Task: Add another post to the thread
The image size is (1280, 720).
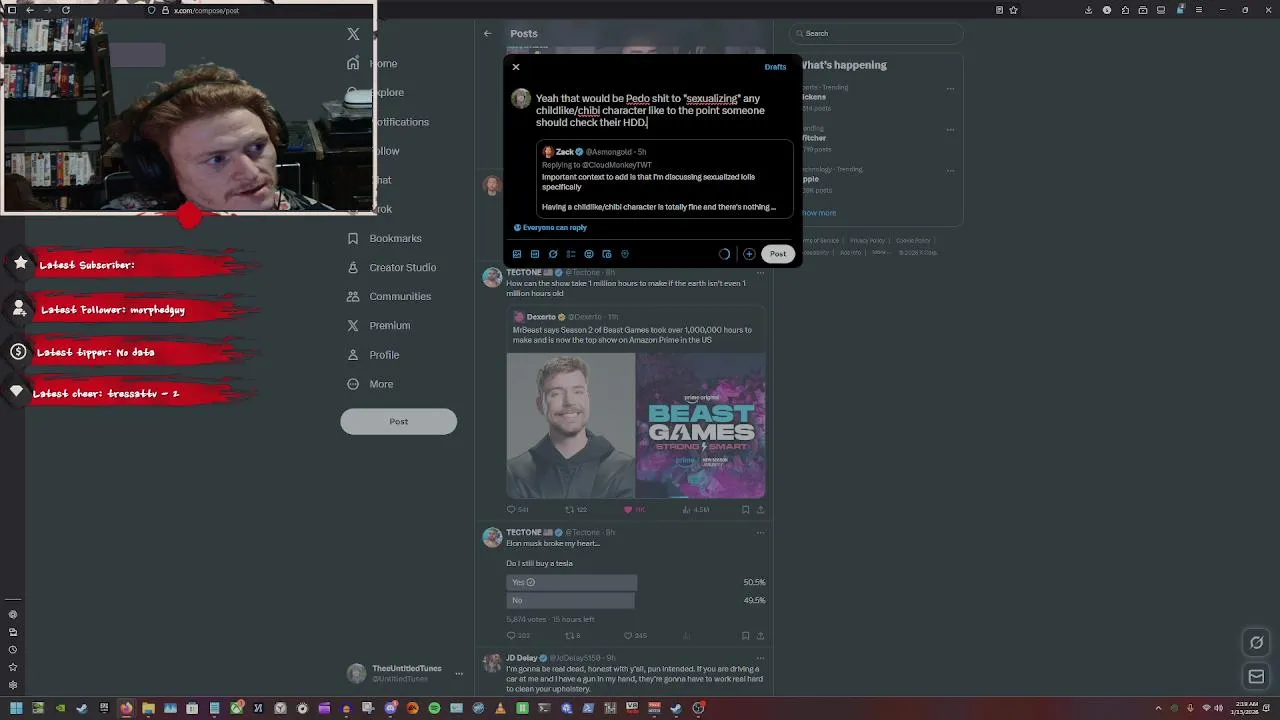Action: (749, 254)
